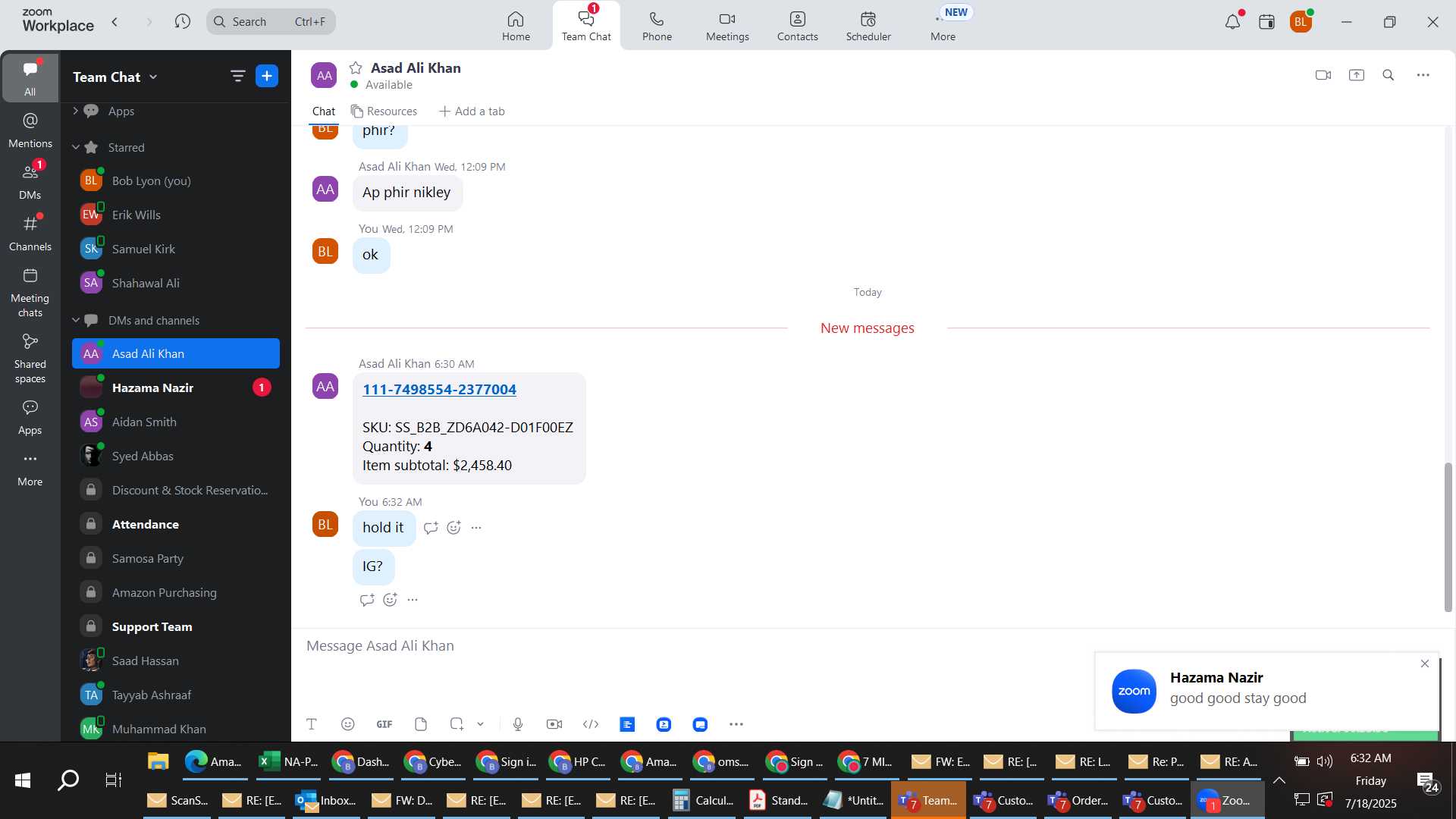Screen dimensions: 1456x819
Task: Close the Hazama Nazir notification popup
Action: [x=1425, y=664]
